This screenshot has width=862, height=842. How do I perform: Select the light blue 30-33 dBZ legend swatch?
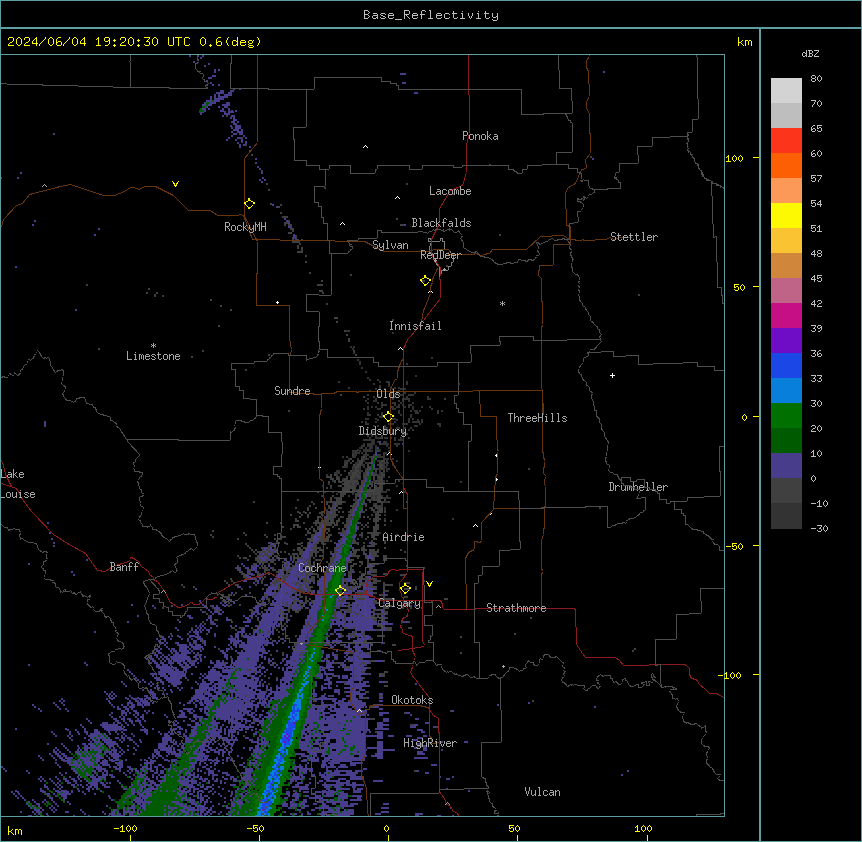click(x=786, y=391)
